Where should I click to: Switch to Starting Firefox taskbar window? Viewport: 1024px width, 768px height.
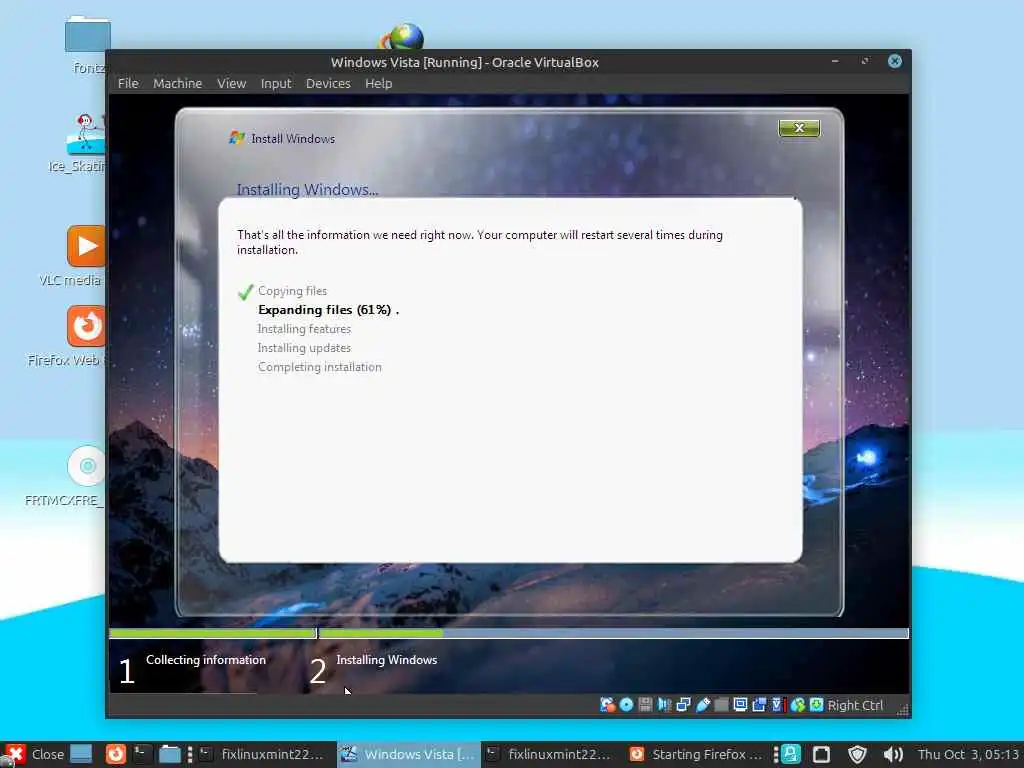coord(696,754)
